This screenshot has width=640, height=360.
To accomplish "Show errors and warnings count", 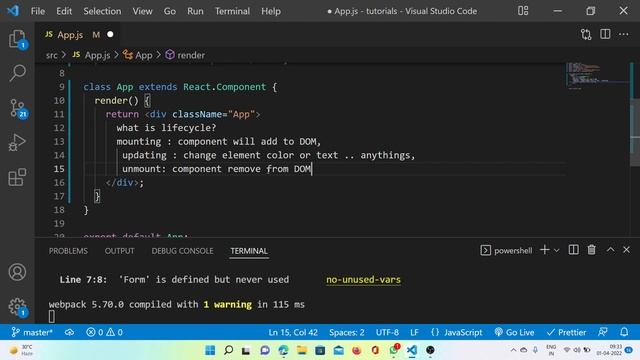I will click(104, 332).
